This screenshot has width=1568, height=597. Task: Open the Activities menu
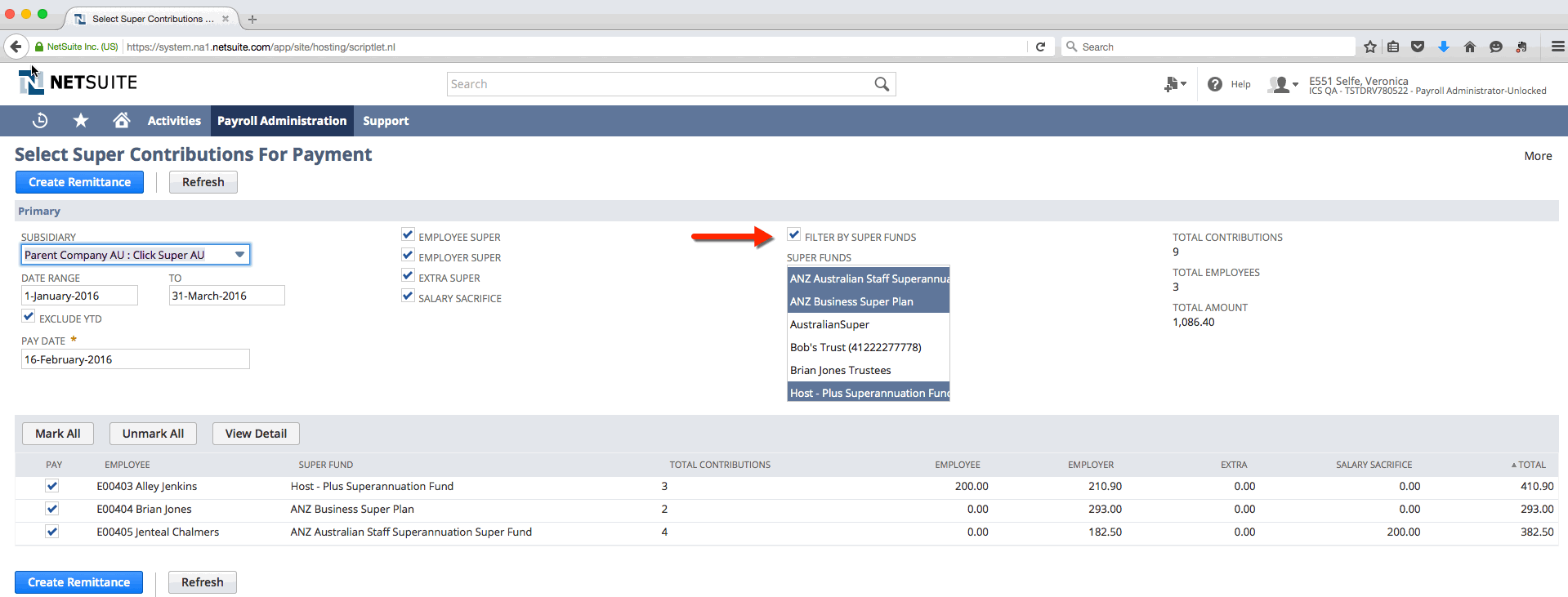174,121
